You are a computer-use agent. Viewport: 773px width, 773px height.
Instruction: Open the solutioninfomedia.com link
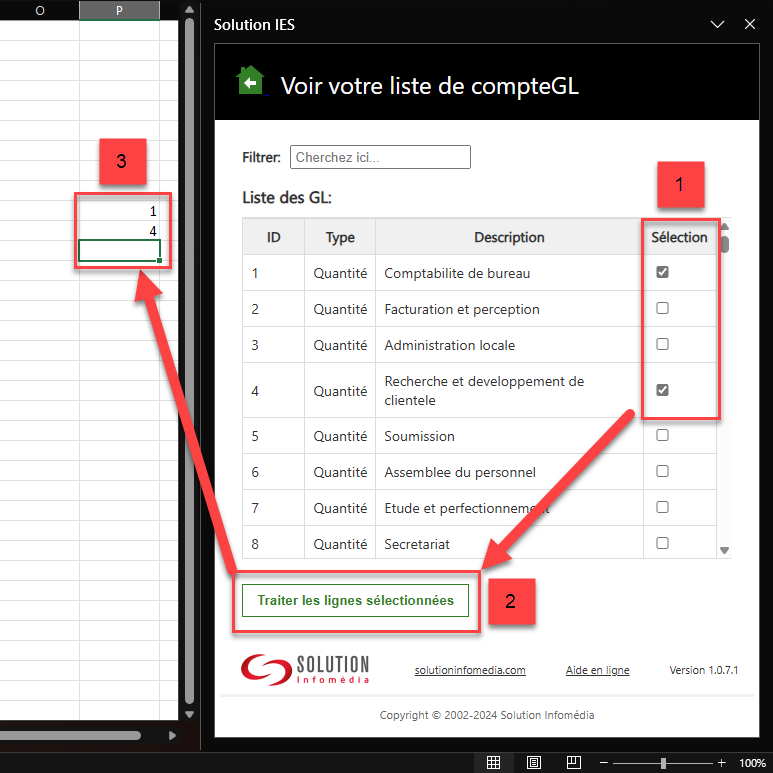pyautogui.click(x=469, y=670)
